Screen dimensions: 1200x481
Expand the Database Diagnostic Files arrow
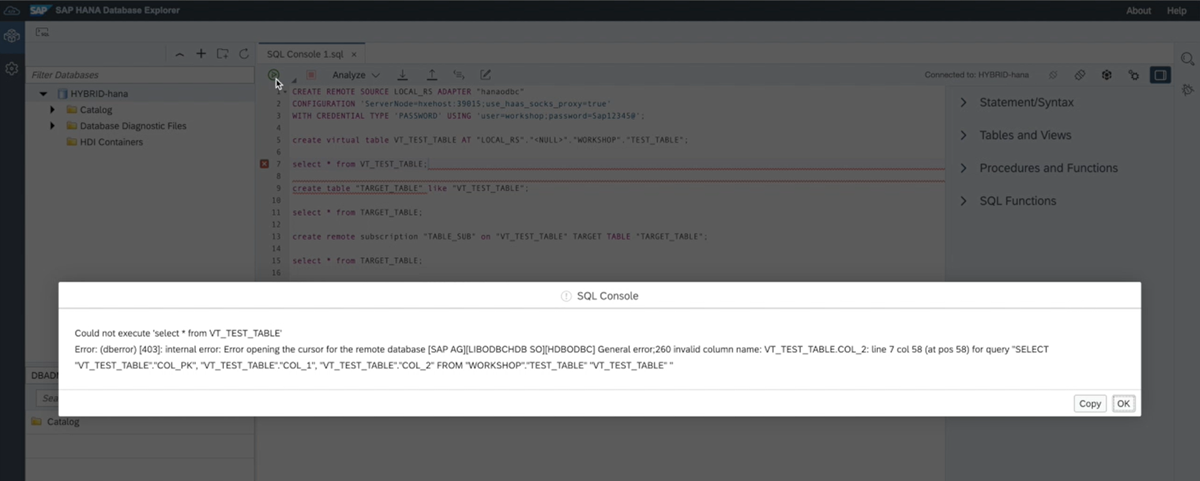point(52,126)
